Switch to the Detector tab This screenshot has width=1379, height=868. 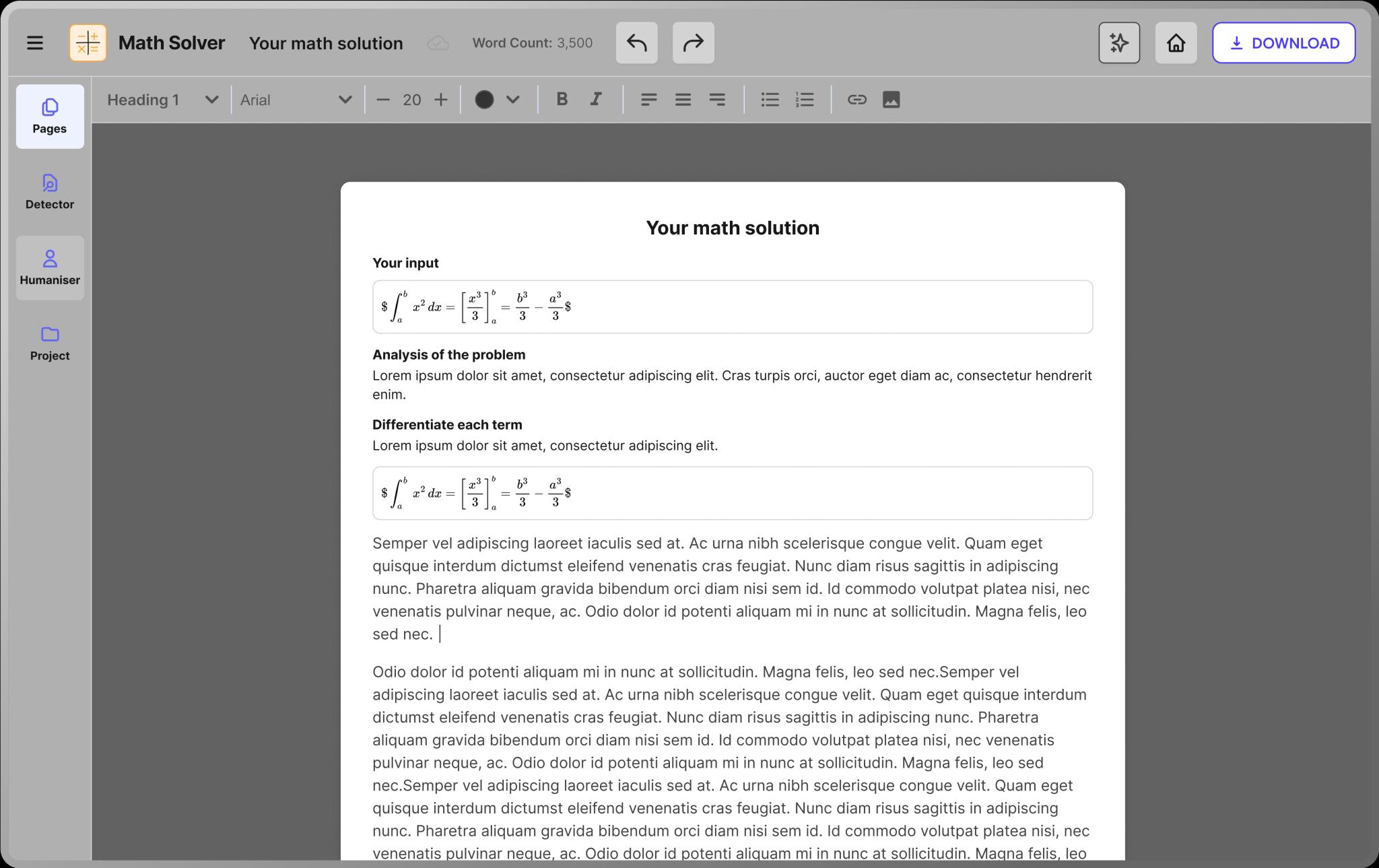(50, 192)
